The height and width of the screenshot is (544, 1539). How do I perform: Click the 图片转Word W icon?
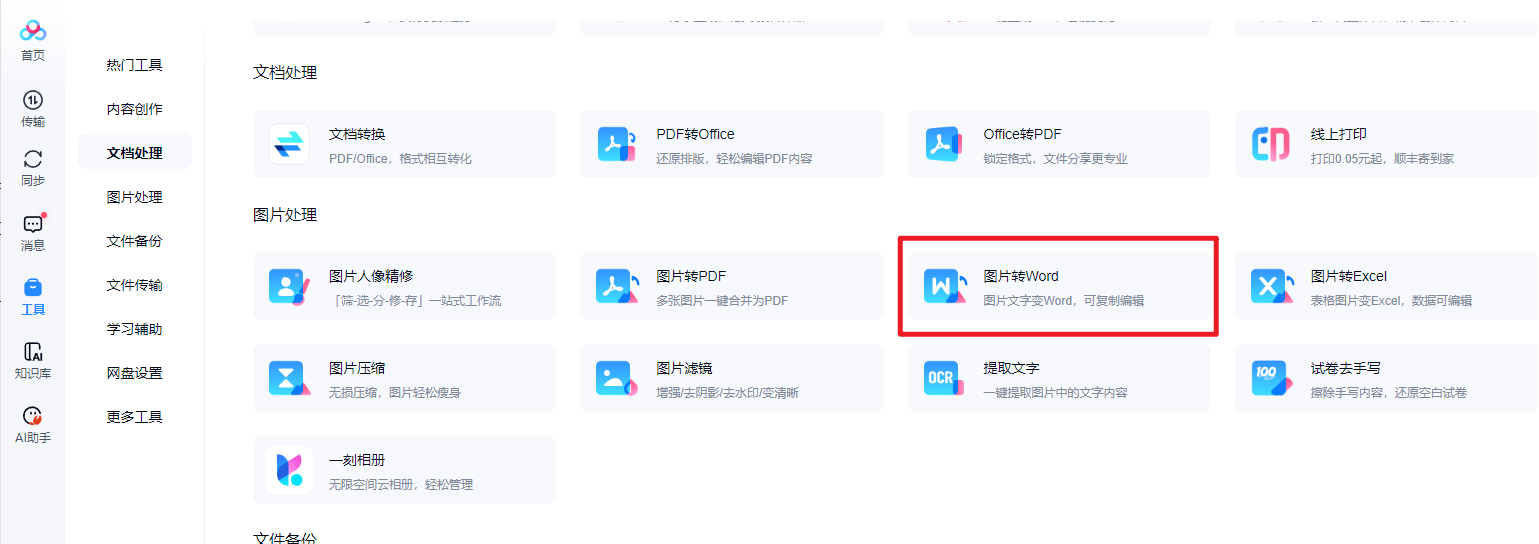coord(944,286)
